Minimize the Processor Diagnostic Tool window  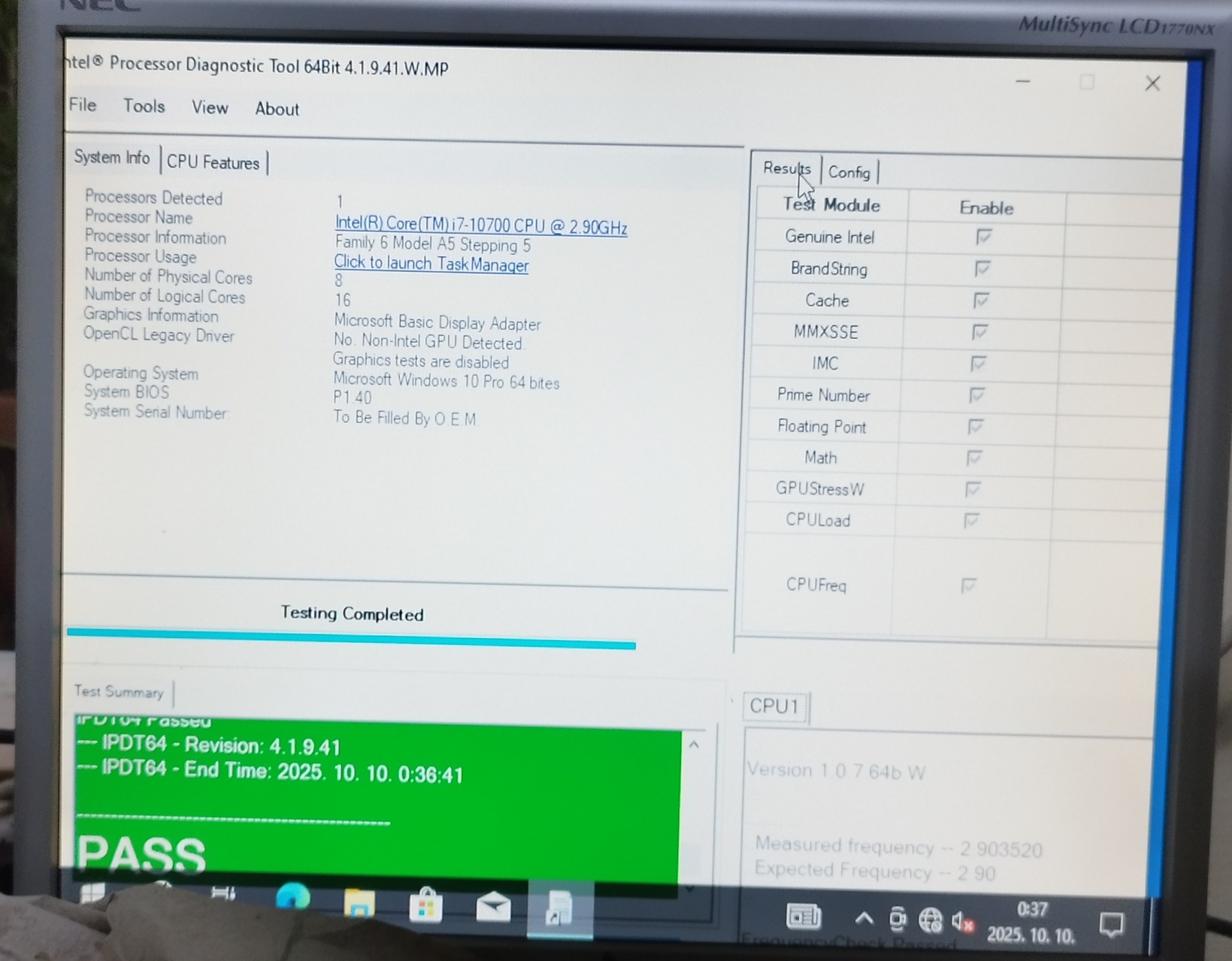1022,80
